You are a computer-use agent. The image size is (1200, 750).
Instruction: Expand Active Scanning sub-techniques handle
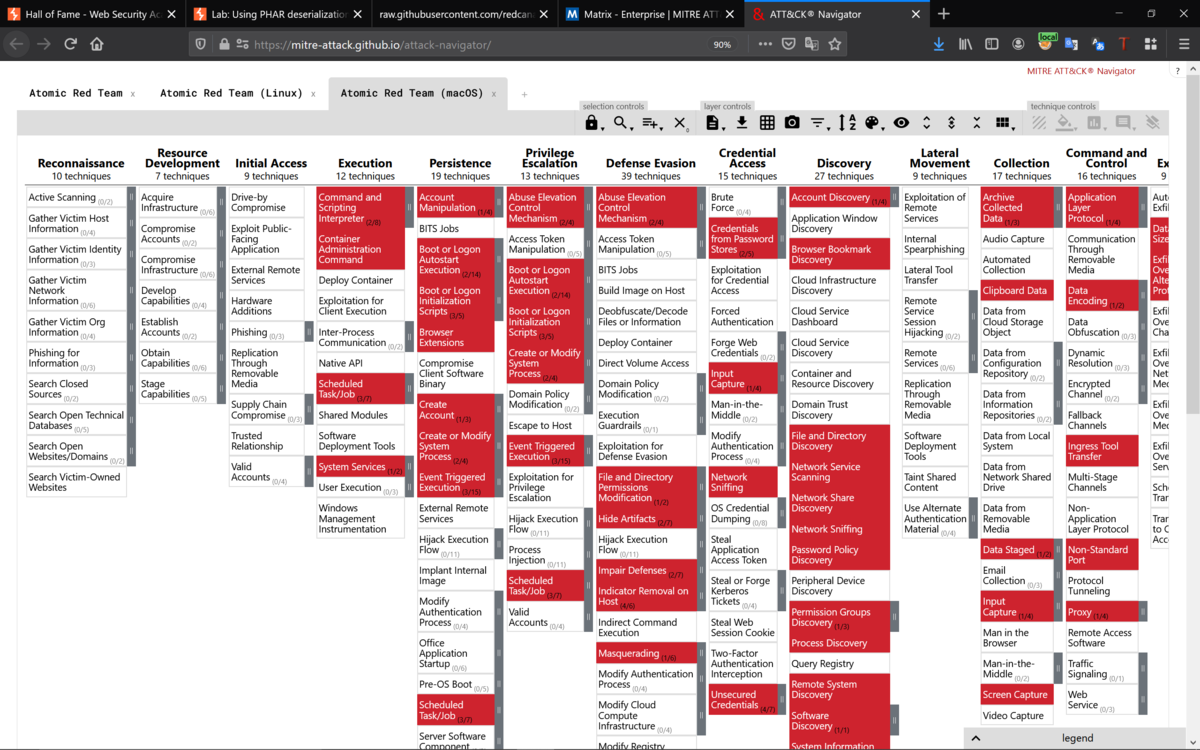(x=131, y=198)
